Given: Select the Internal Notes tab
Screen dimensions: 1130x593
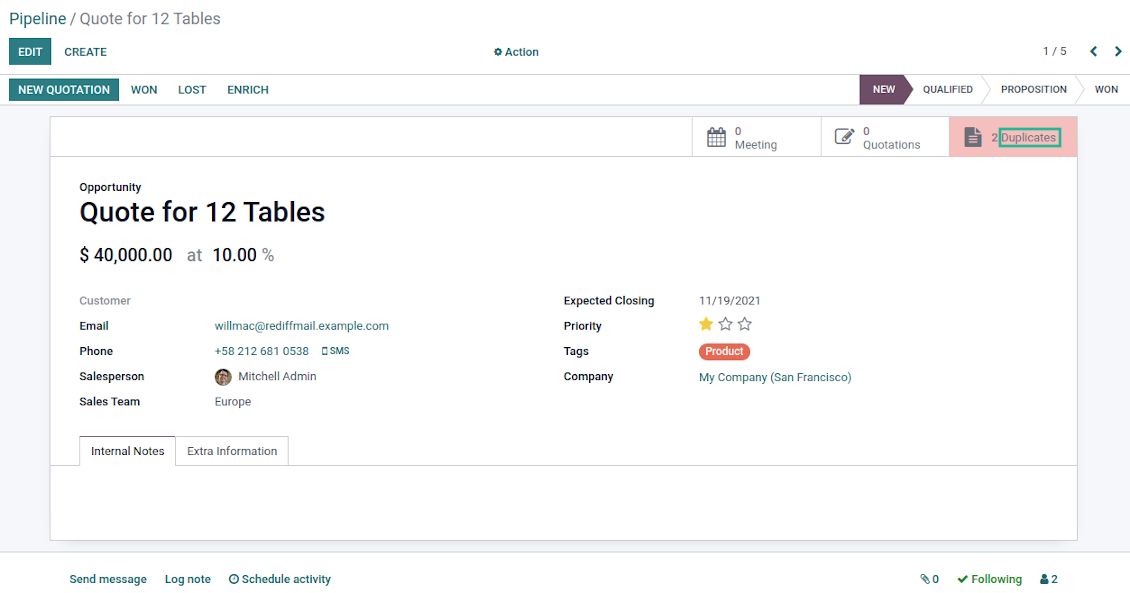Looking at the screenshot, I should (x=127, y=451).
